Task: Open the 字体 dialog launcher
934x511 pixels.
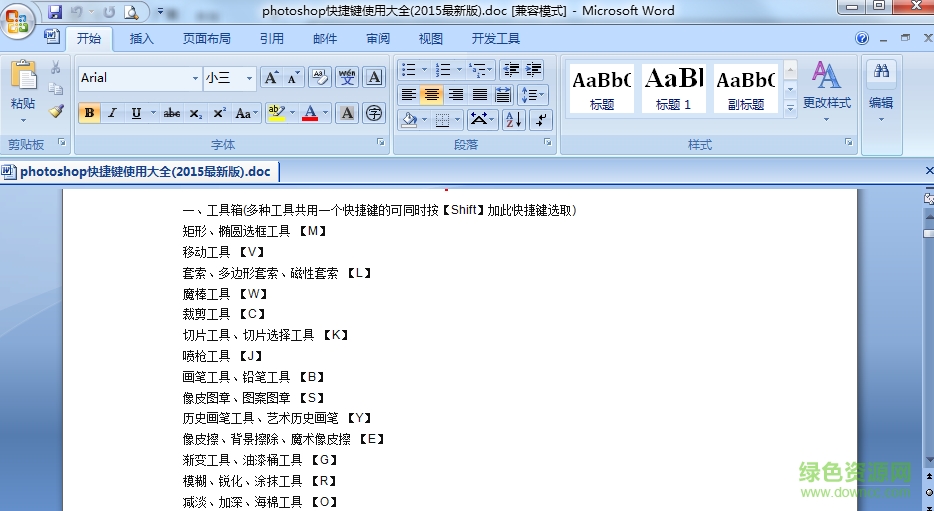Action: 381,142
